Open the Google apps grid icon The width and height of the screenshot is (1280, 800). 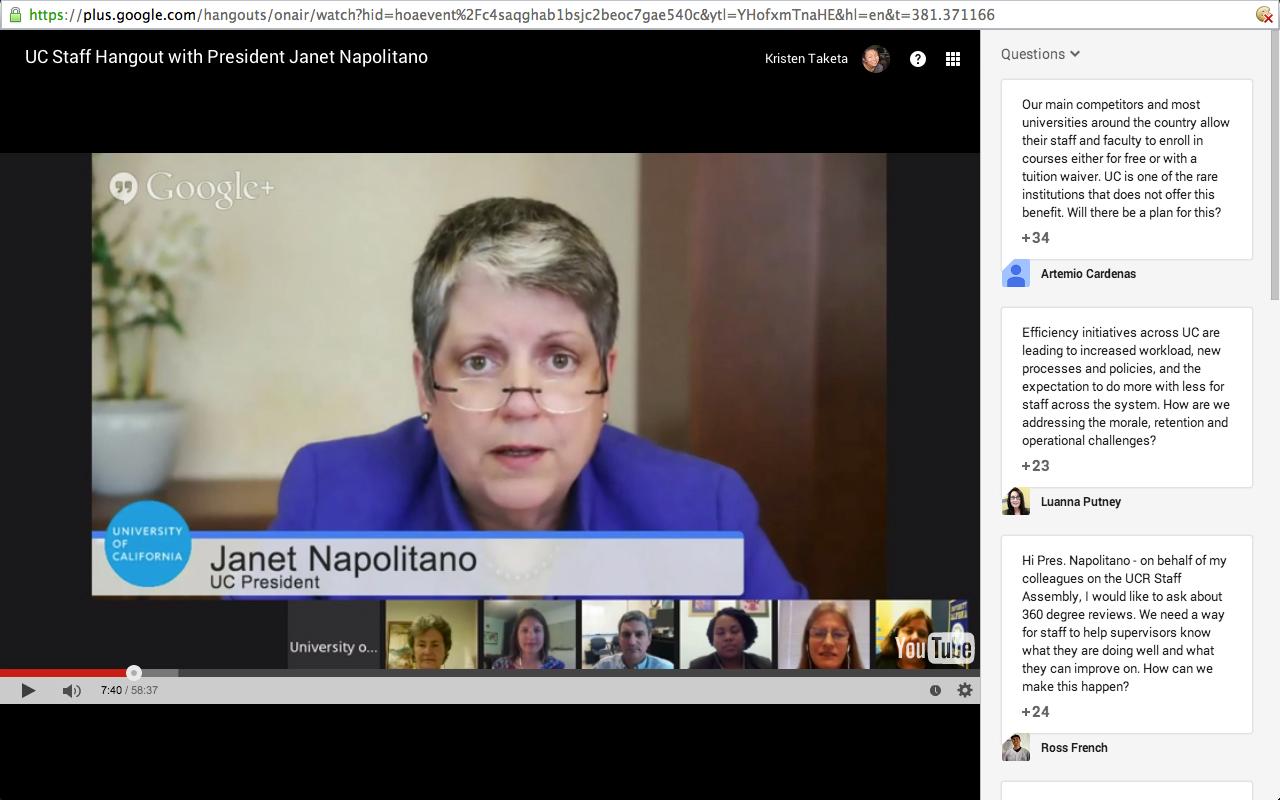click(953, 59)
